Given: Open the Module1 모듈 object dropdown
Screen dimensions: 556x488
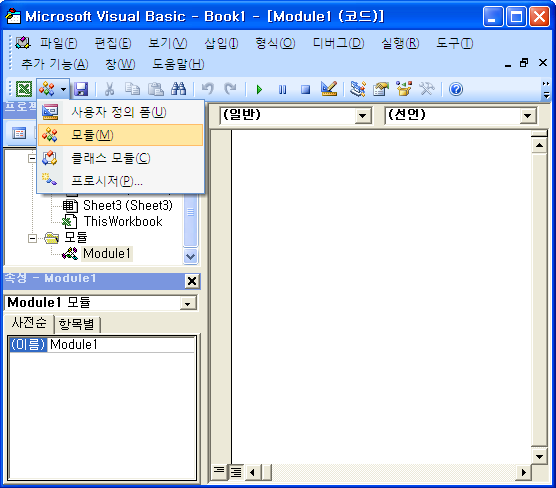Looking at the screenshot, I should pos(188,304).
